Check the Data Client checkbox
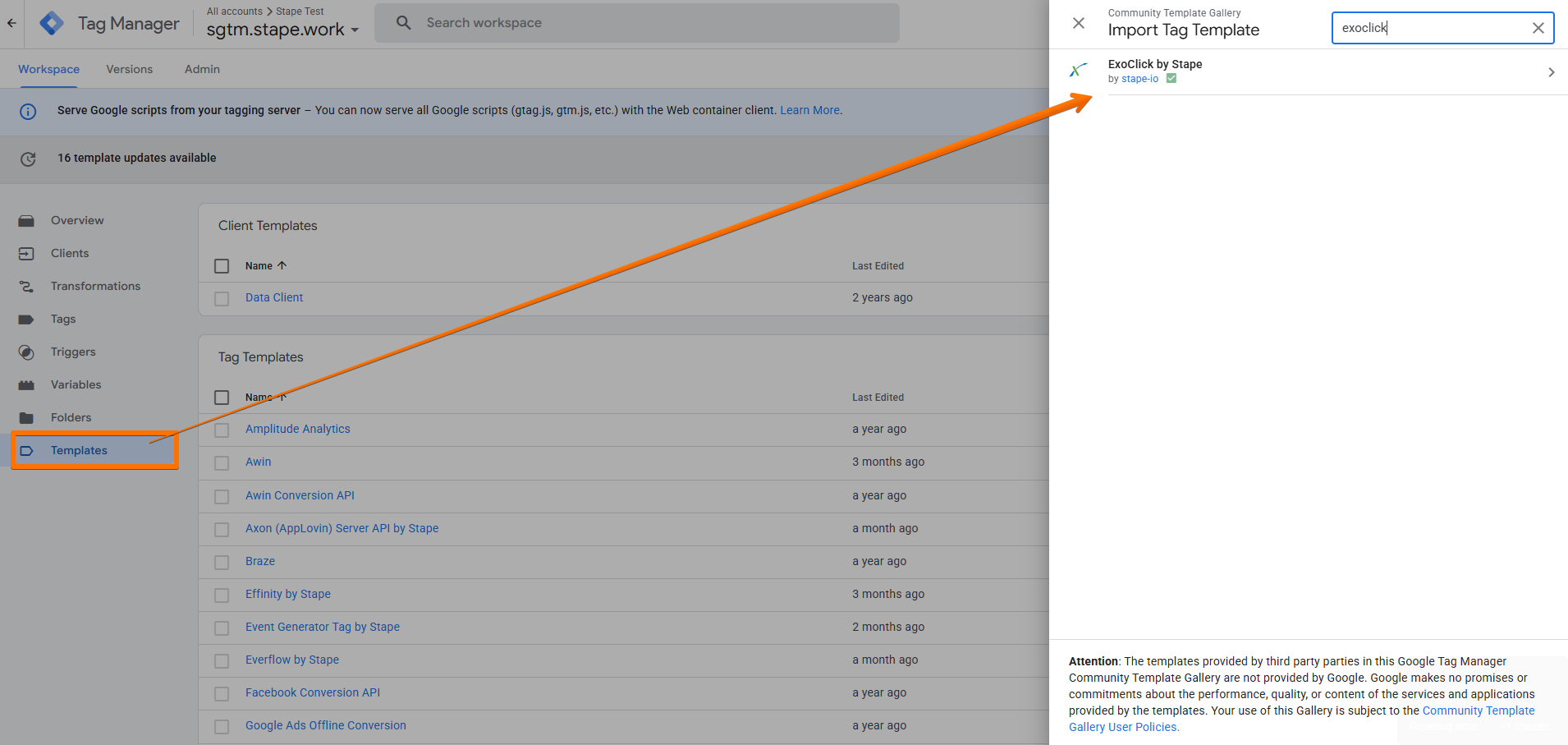 coord(222,299)
